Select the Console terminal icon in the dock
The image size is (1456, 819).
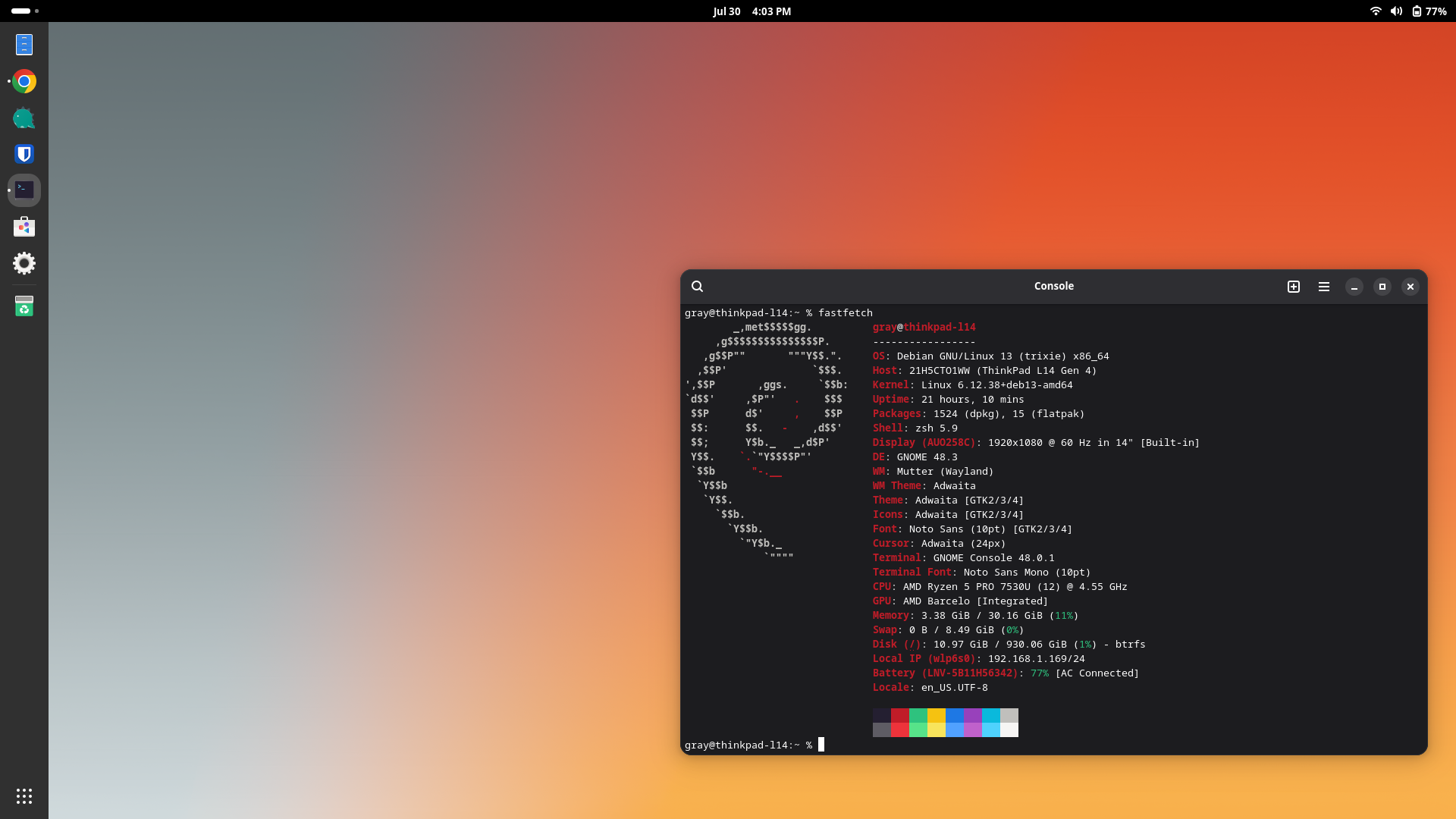coord(24,190)
